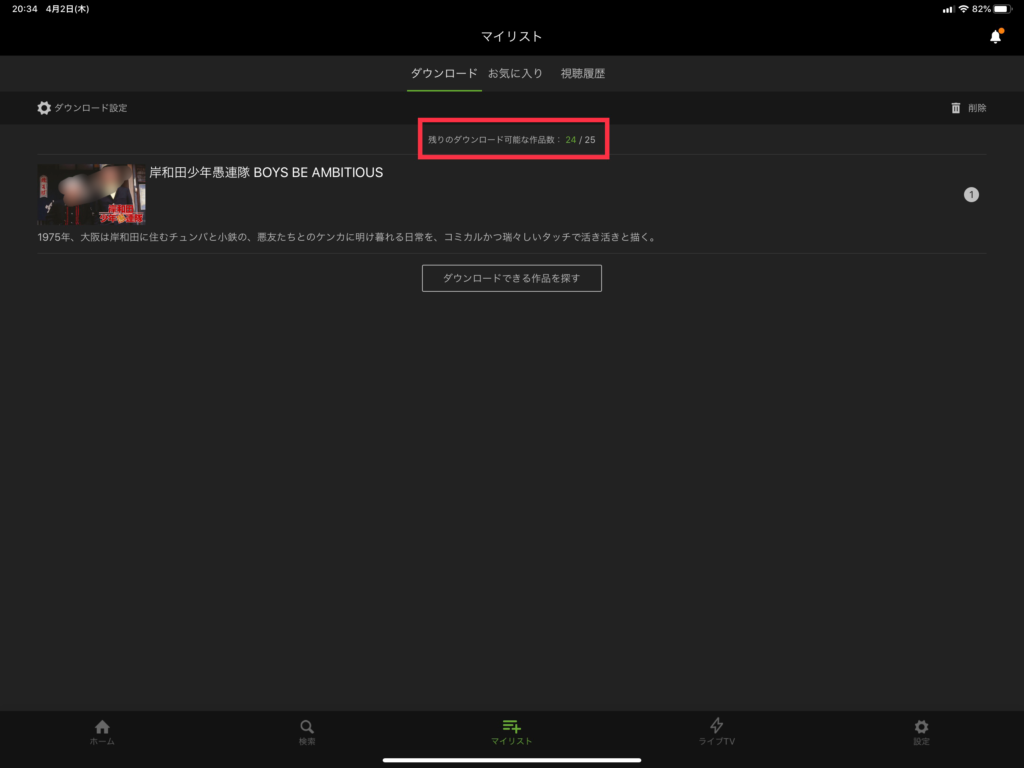
Task: Switch to the お気に入り tab
Action: coord(515,73)
